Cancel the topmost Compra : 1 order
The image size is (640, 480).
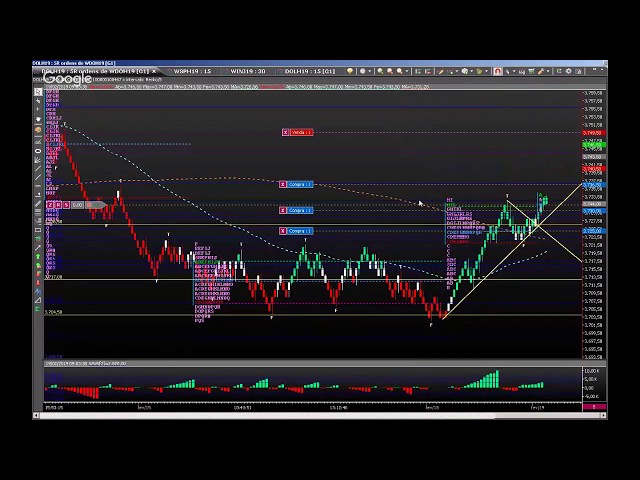click(285, 185)
